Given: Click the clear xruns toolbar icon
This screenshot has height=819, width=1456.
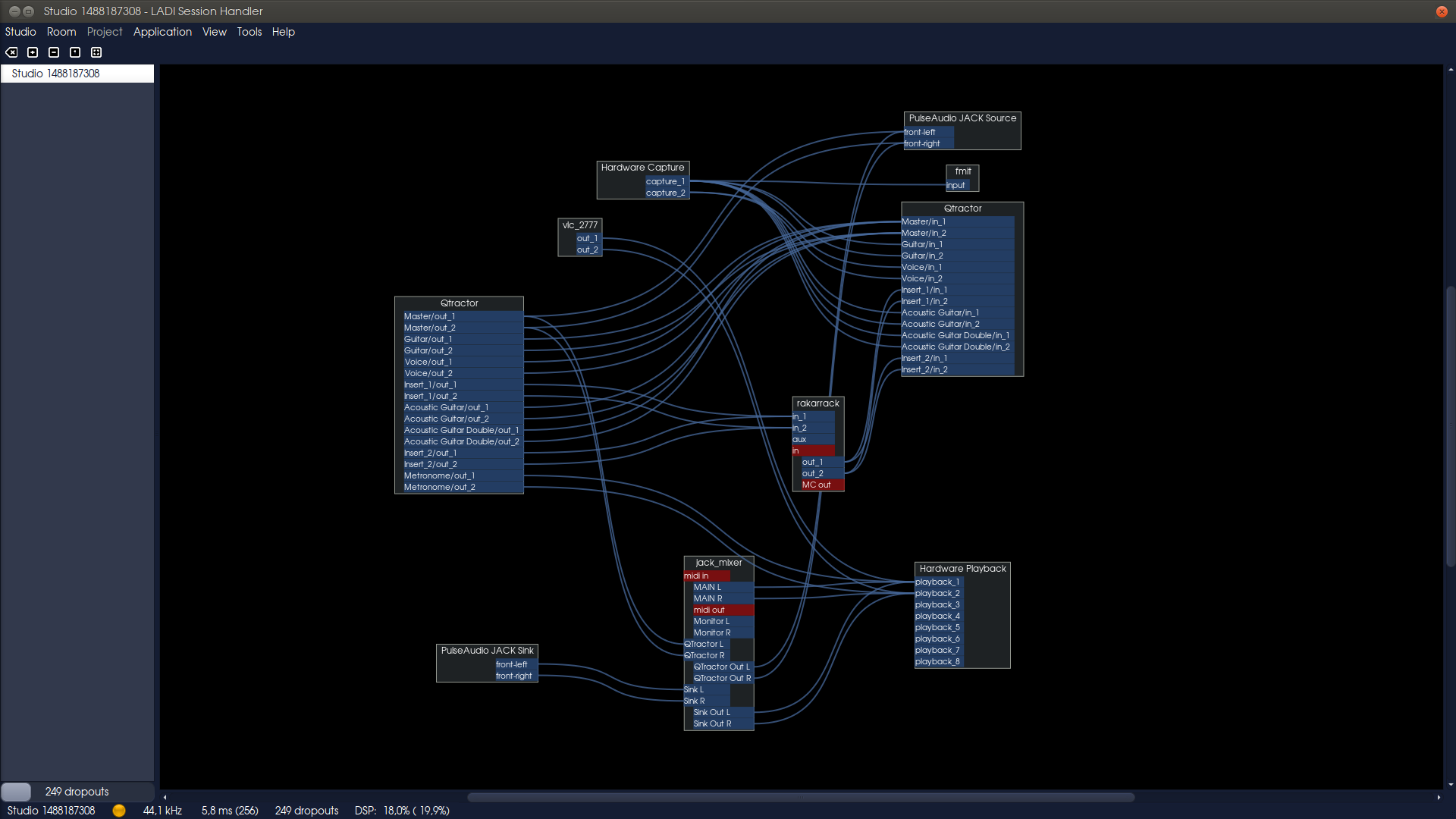Looking at the screenshot, I should (11, 52).
